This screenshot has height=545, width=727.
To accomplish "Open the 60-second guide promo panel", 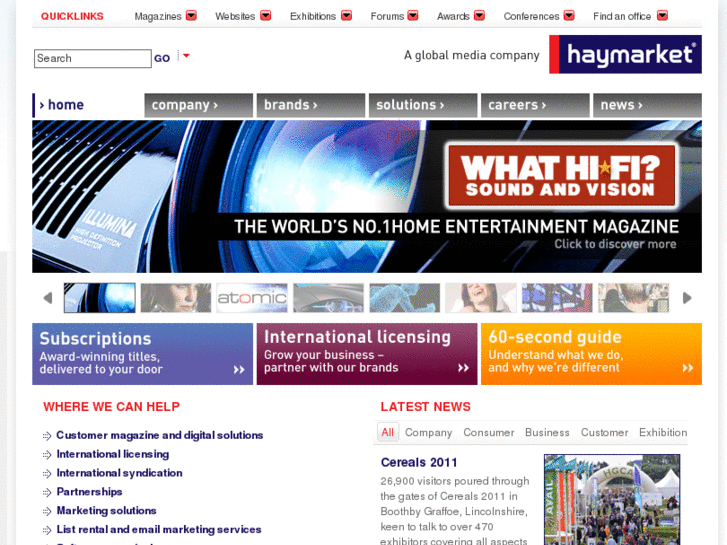I will click(x=591, y=354).
